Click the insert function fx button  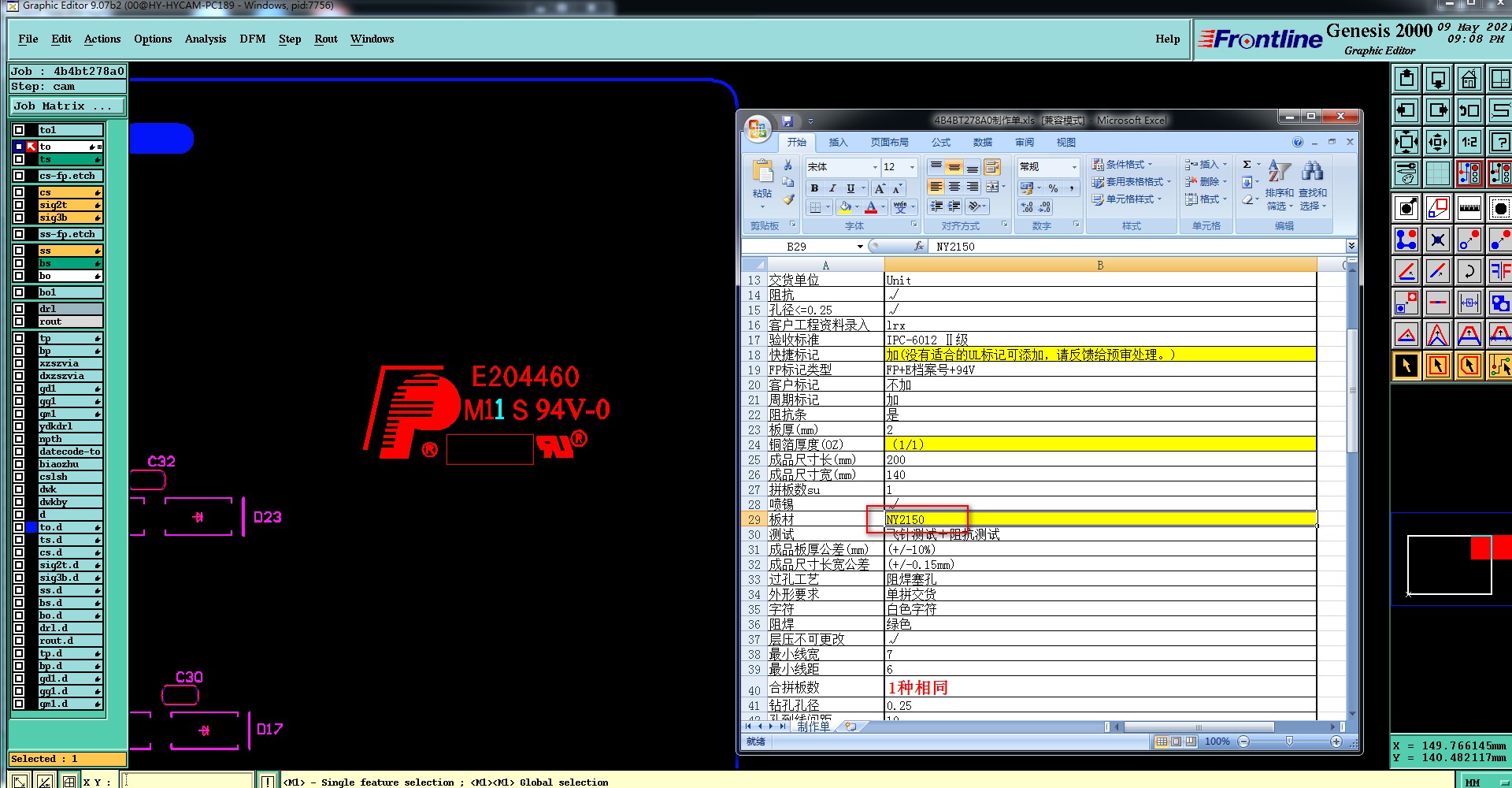[x=918, y=247]
